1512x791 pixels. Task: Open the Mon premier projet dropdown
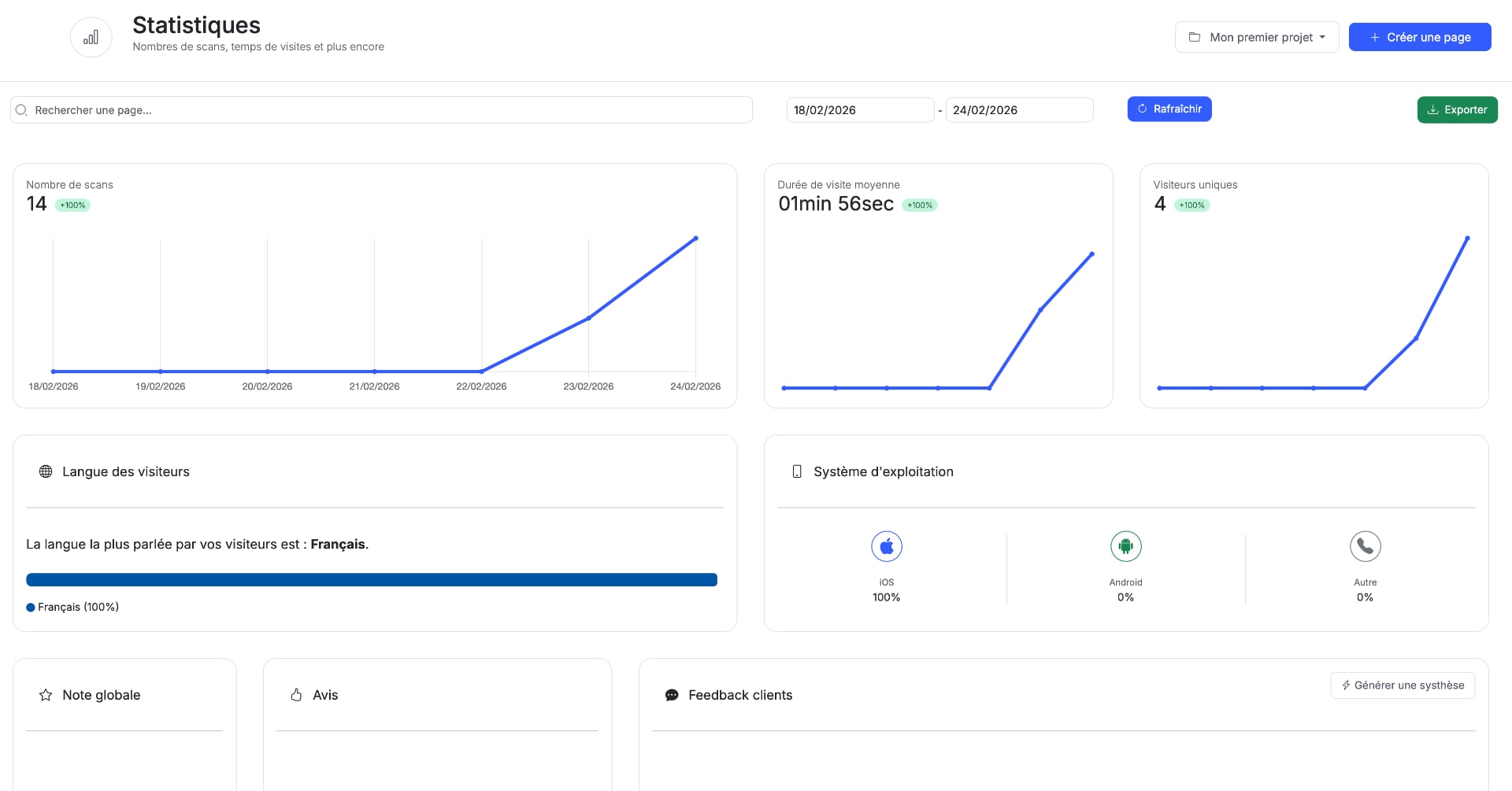point(1256,37)
